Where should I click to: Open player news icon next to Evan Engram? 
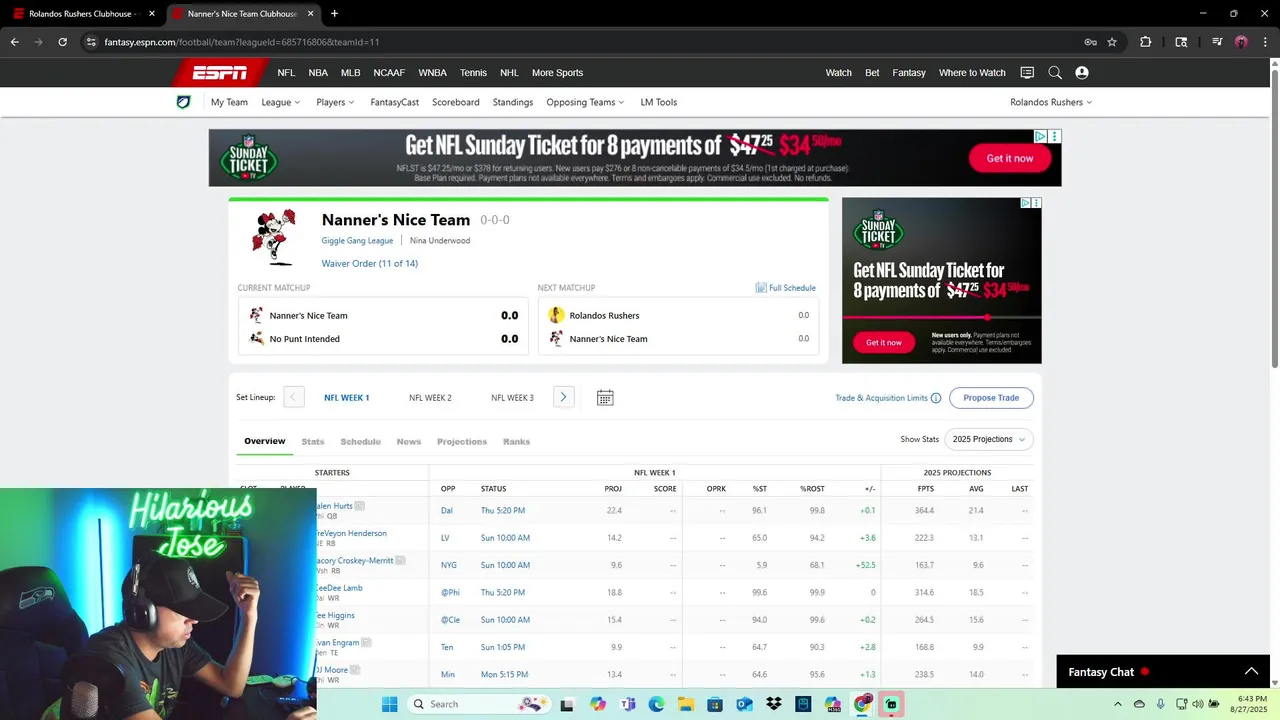[366, 642]
